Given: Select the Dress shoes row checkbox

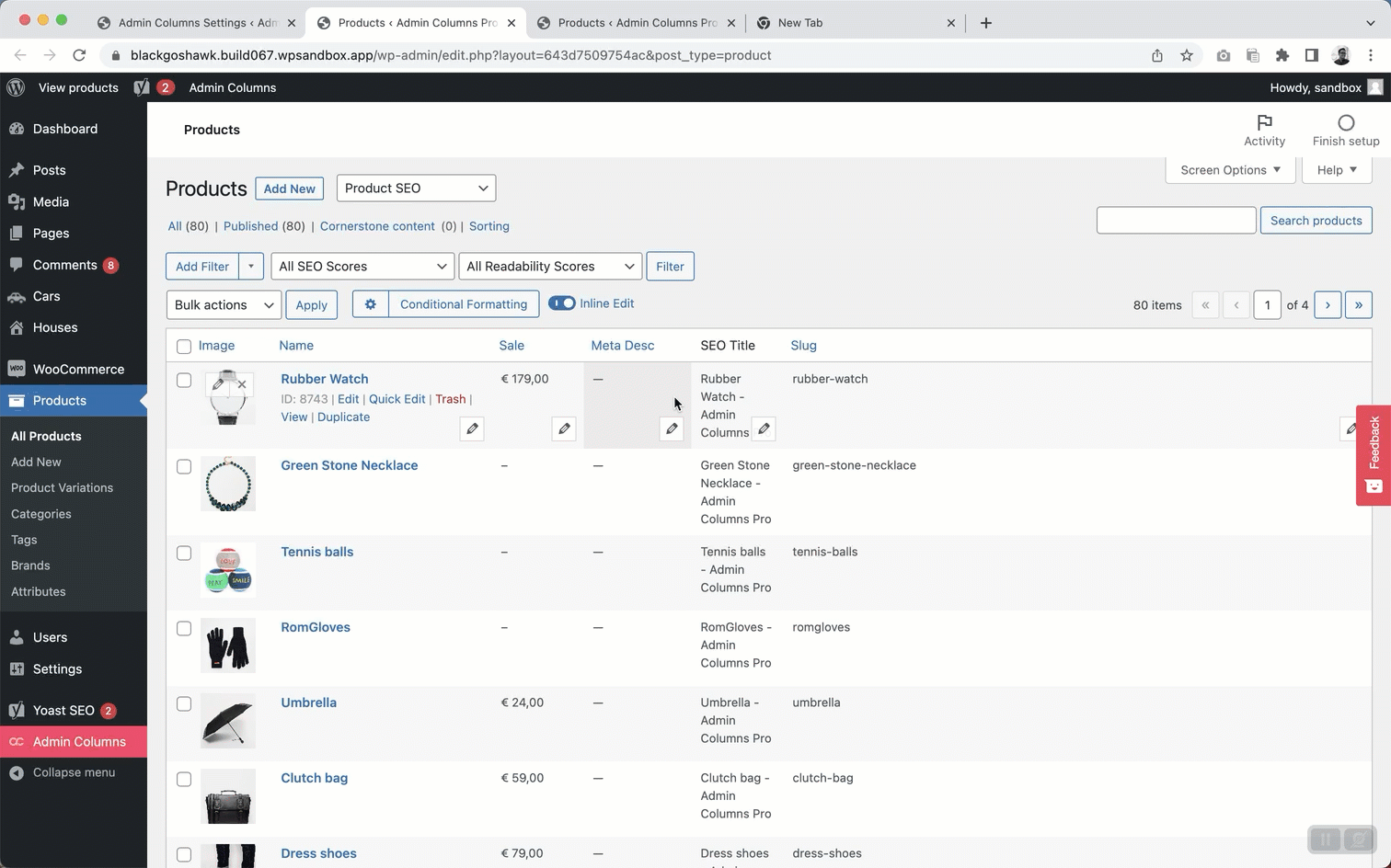Looking at the screenshot, I should [x=184, y=854].
